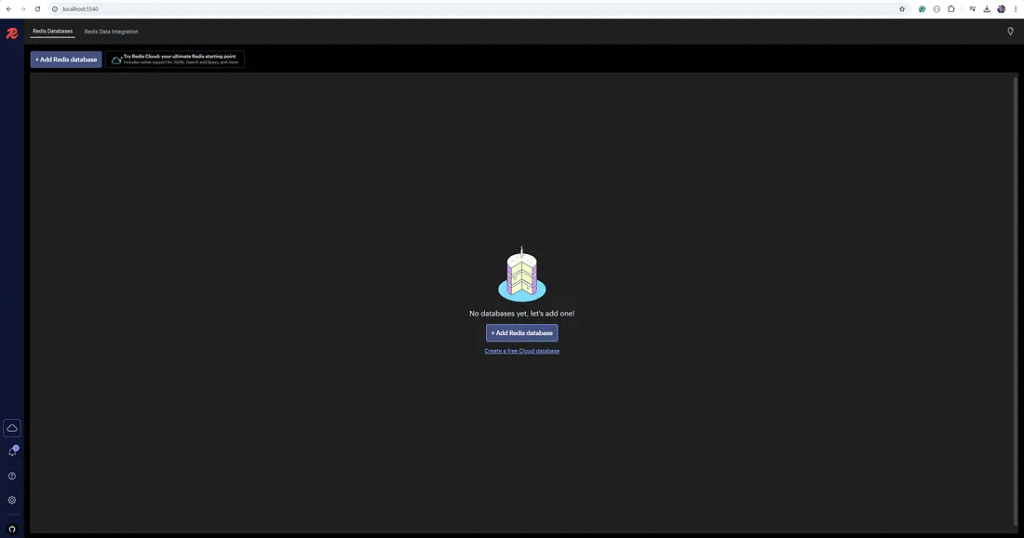
Task: Open the browser extensions puzzle icon
Action: coord(951,9)
